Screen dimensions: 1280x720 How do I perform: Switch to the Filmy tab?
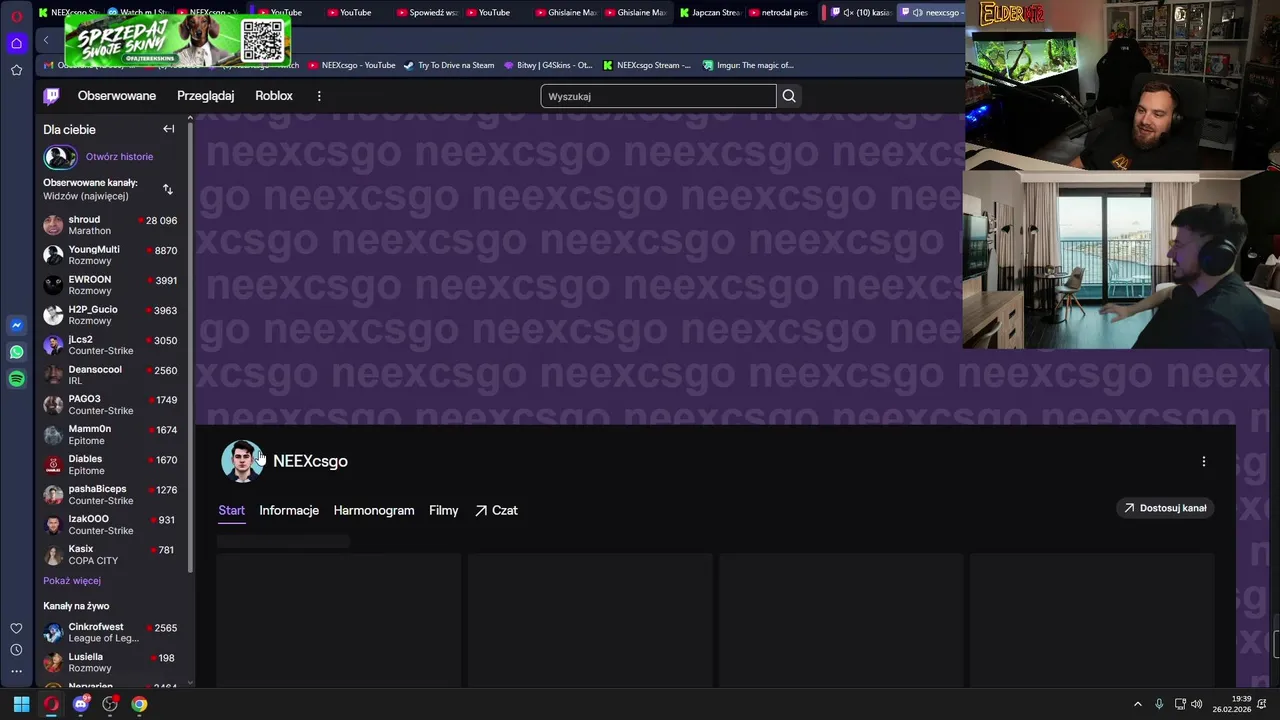tap(444, 510)
